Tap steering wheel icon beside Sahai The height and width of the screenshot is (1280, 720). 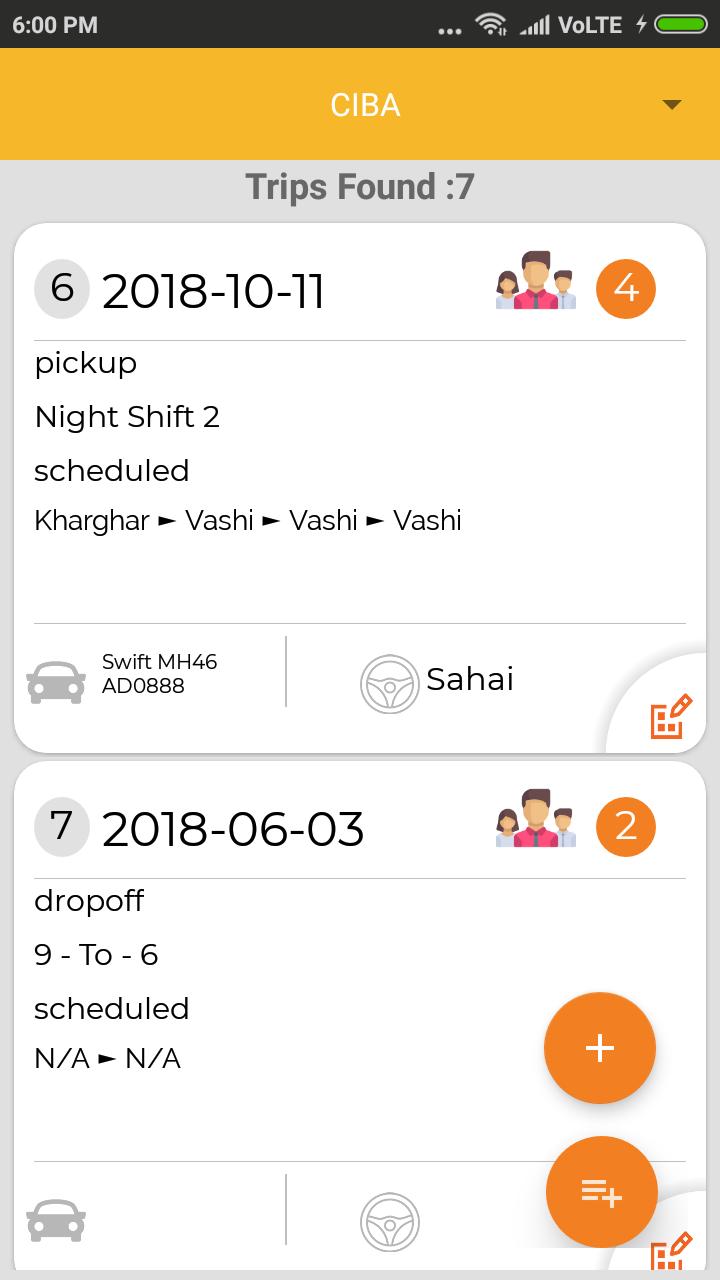coord(390,684)
